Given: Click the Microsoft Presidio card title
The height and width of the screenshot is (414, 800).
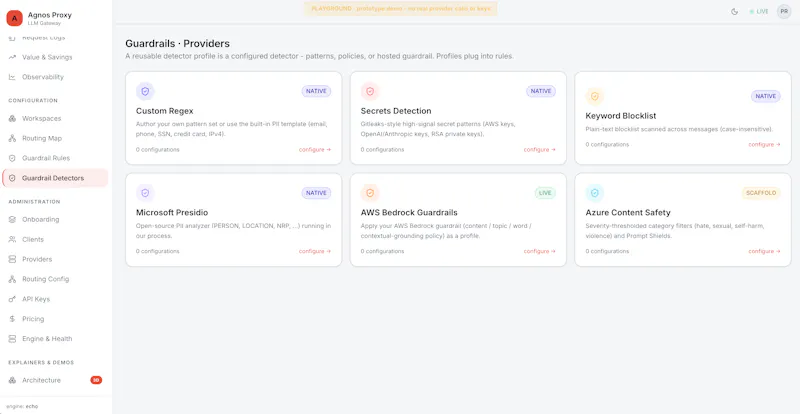Looking at the screenshot, I should click(x=172, y=212).
